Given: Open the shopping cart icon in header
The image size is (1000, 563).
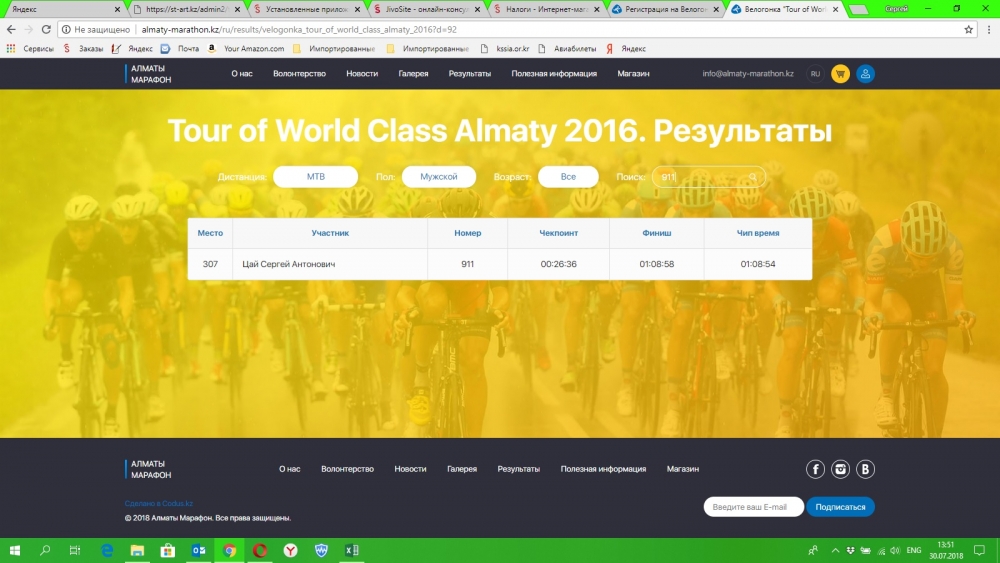Looking at the screenshot, I should [840, 74].
